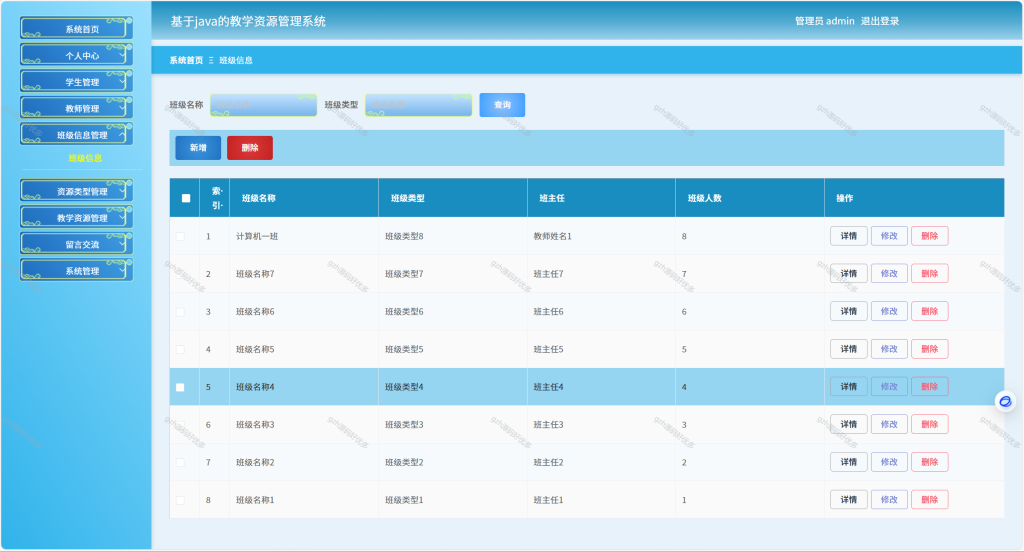Select the 班级信息 submenu item
Screen dimensions: 1024x552
(x=85, y=158)
